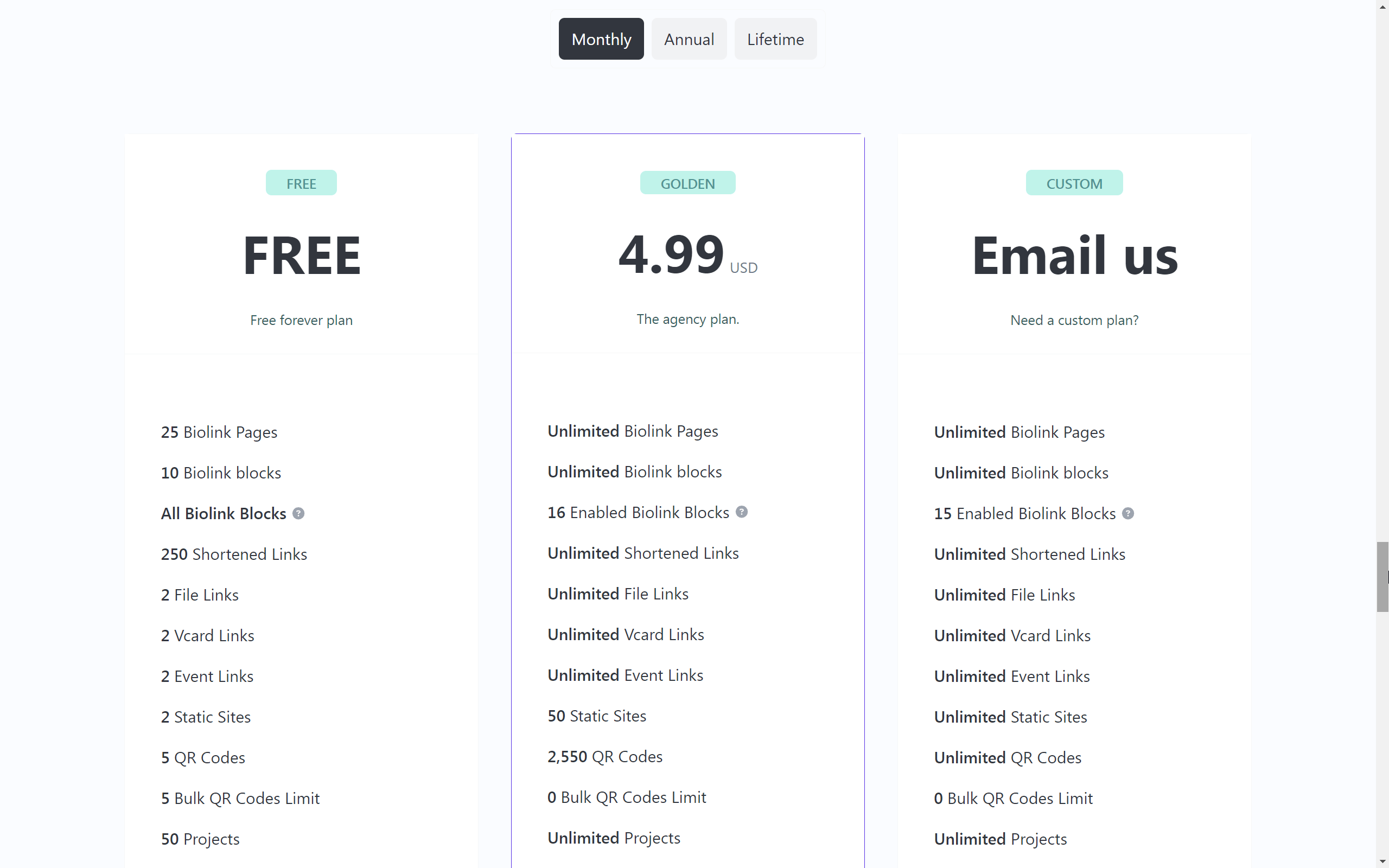Screen dimensions: 1389x868
Task: Click the GOLDEN plan badge
Action: [x=687, y=183]
